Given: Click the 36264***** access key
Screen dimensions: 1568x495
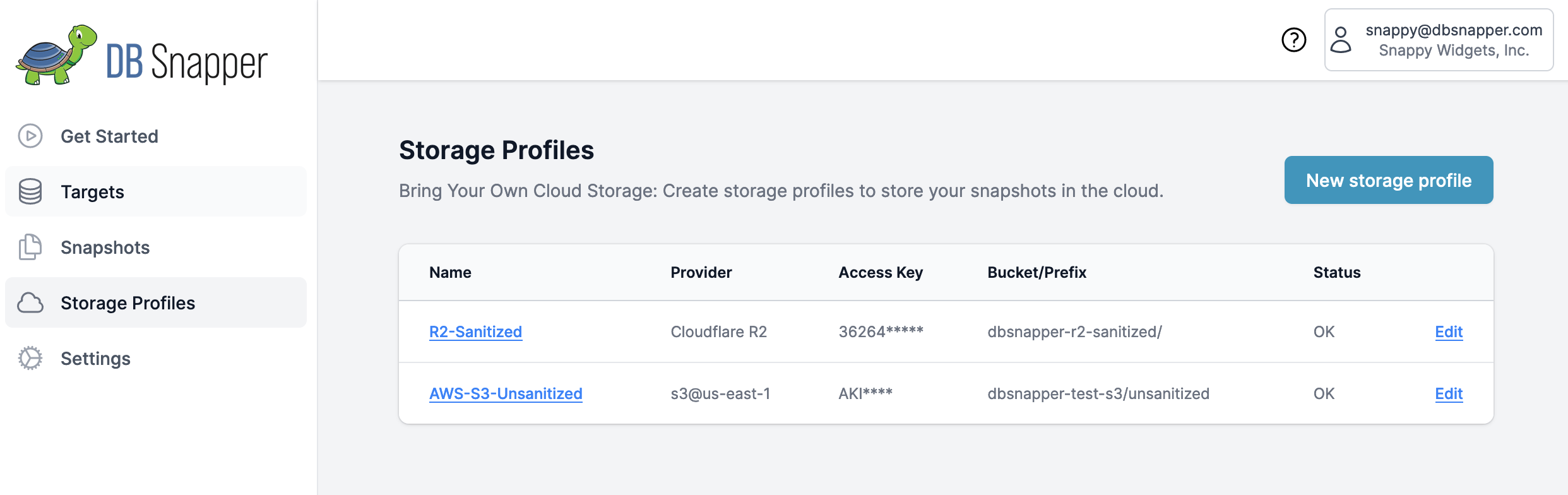Looking at the screenshot, I should pyautogui.click(x=881, y=331).
